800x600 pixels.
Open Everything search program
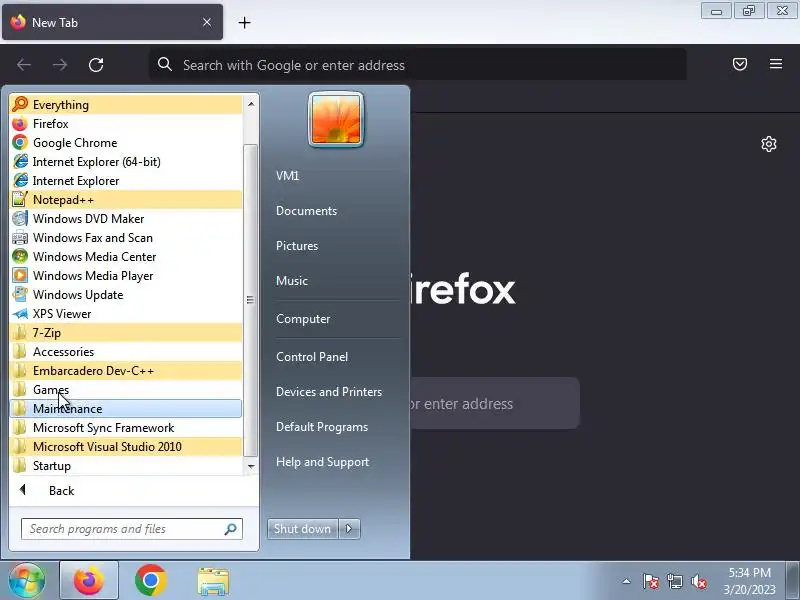pyautogui.click(x=126, y=105)
